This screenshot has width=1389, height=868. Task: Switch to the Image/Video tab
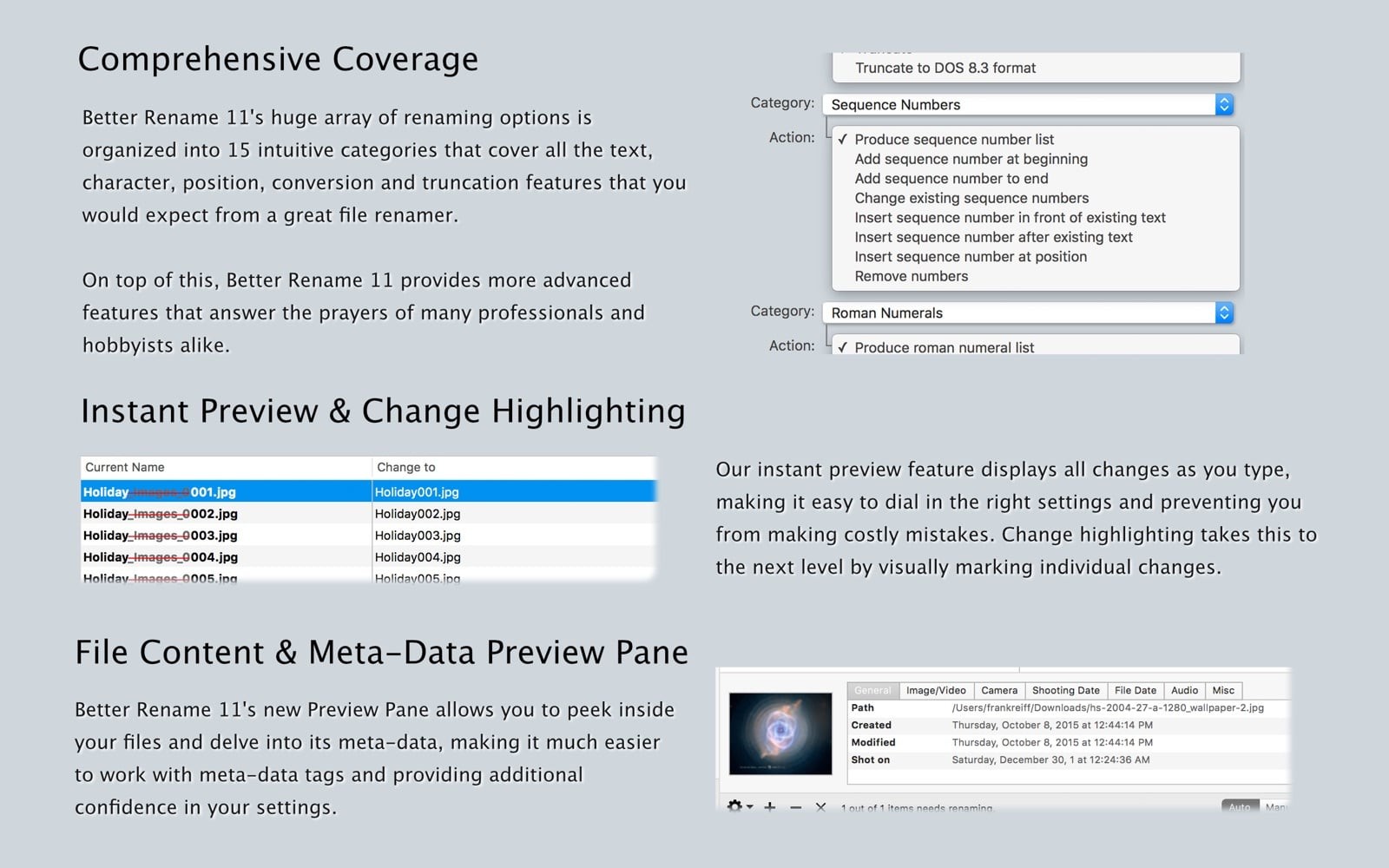935,690
